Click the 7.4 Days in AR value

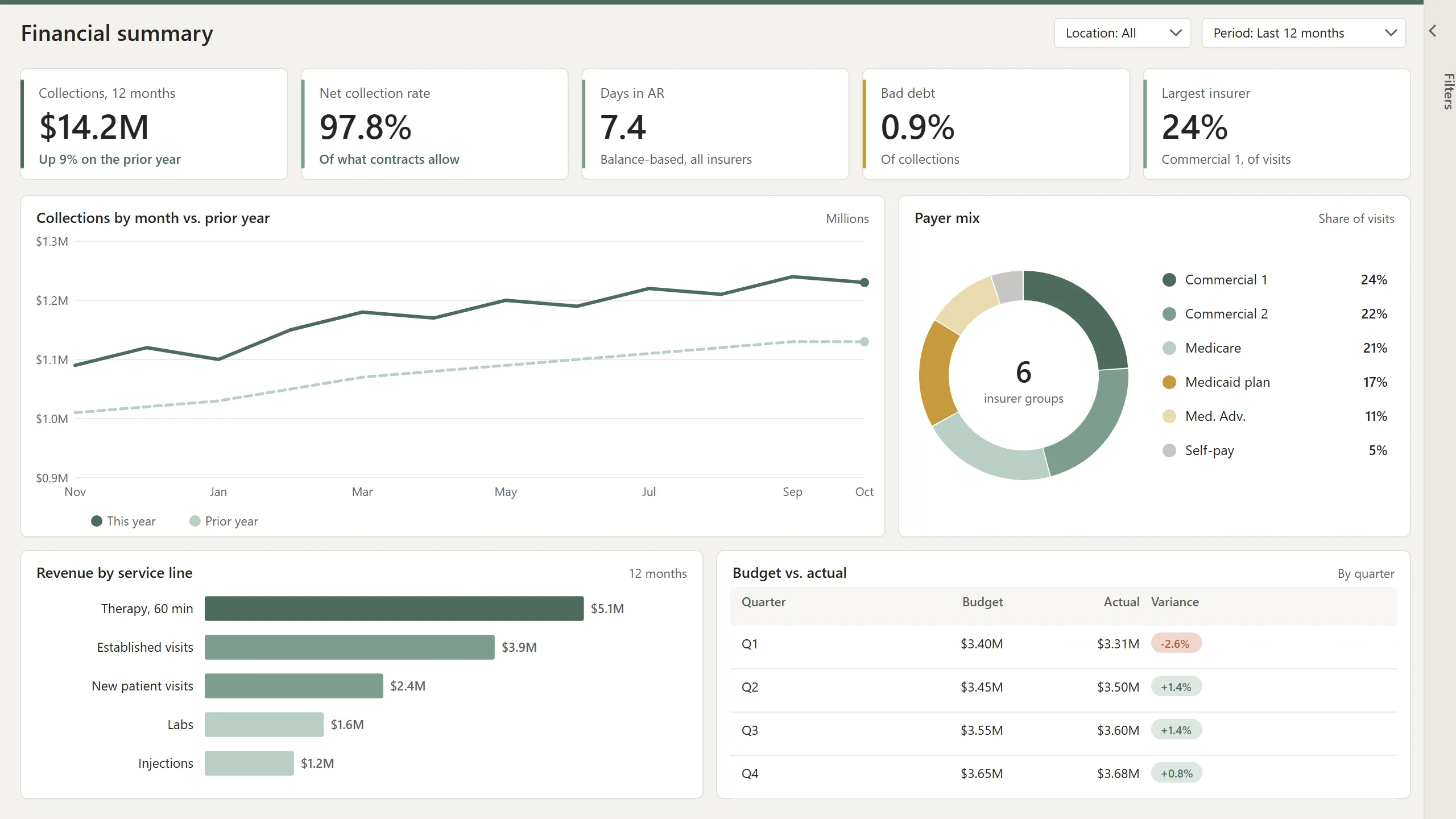click(623, 126)
